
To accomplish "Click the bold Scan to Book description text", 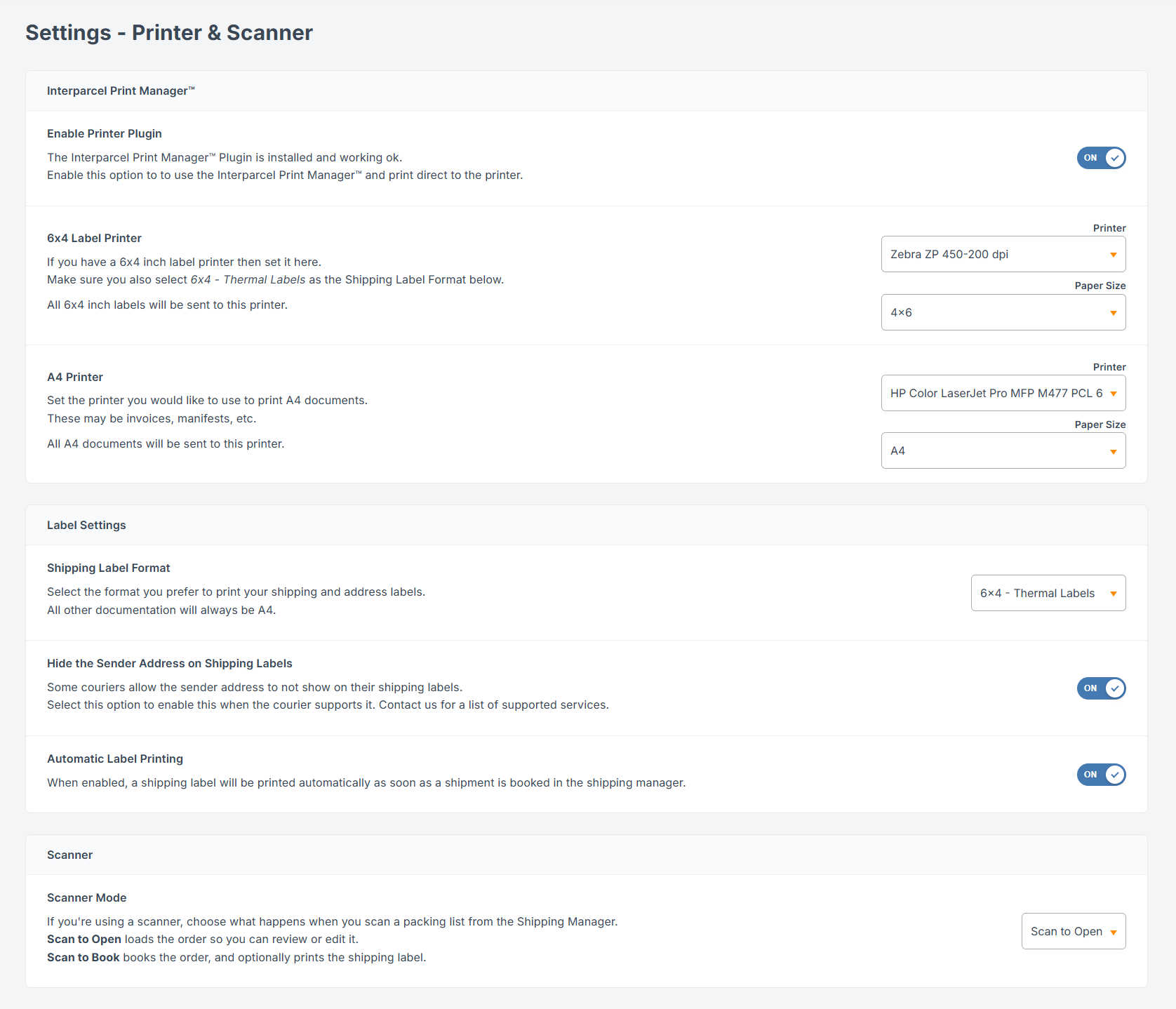I will click(83, 957).
